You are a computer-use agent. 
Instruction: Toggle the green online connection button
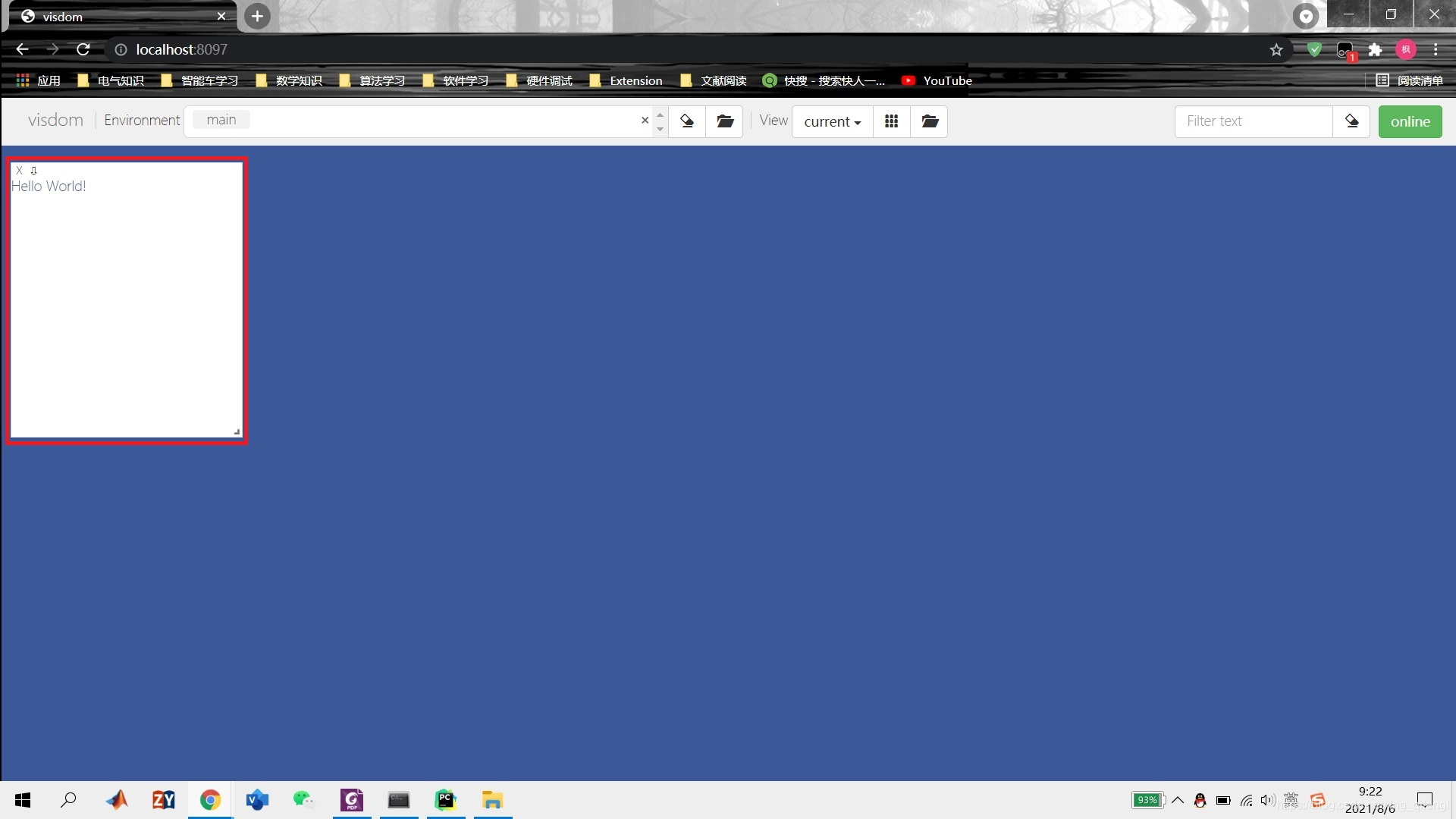1410,121
